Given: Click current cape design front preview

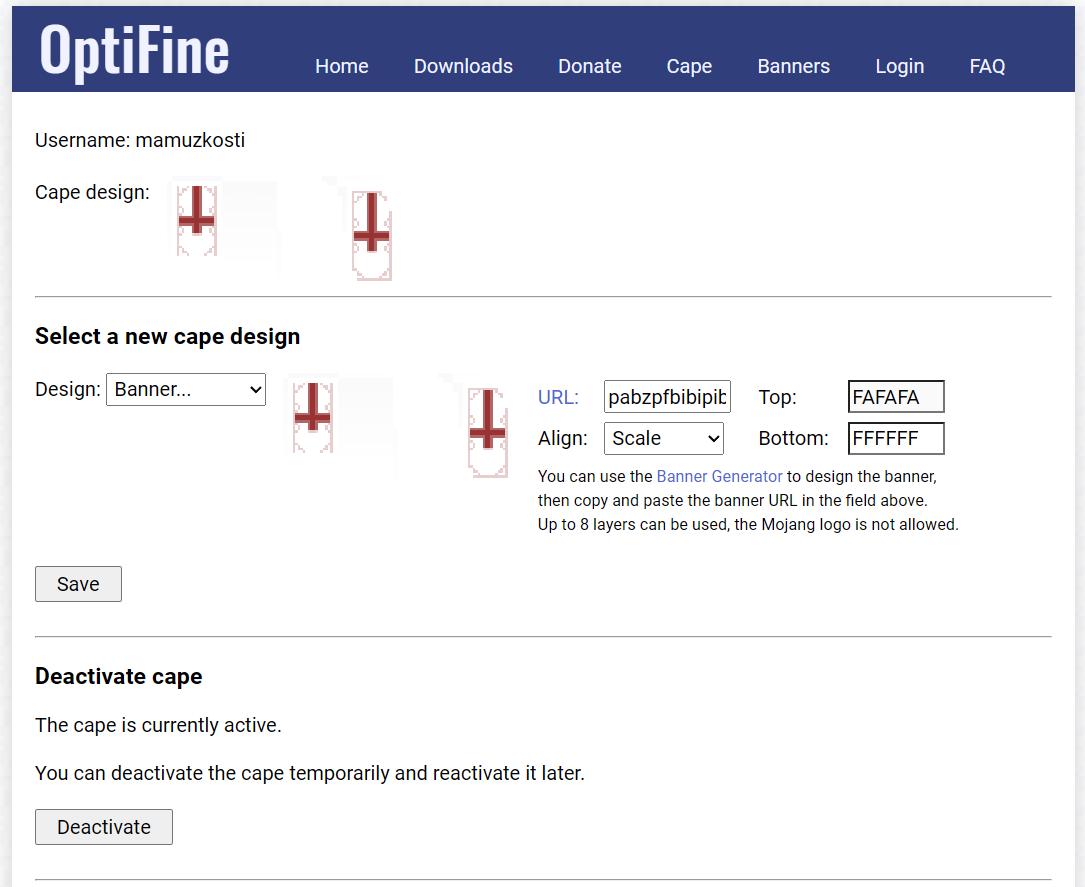Looking at the screenshot, I should click(197, 221).
